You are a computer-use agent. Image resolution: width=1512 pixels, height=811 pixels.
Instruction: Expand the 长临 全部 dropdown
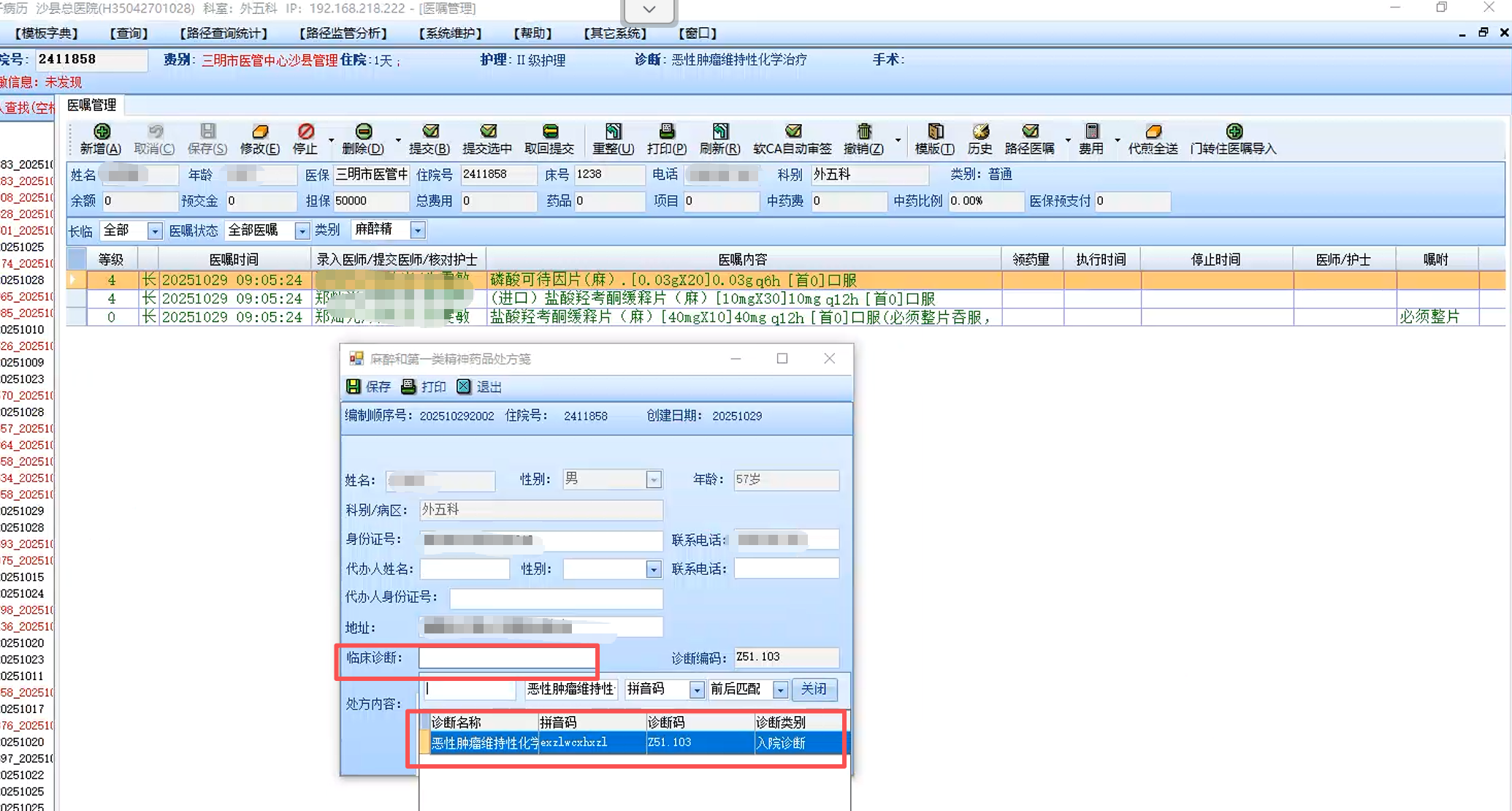pos(154,231)
